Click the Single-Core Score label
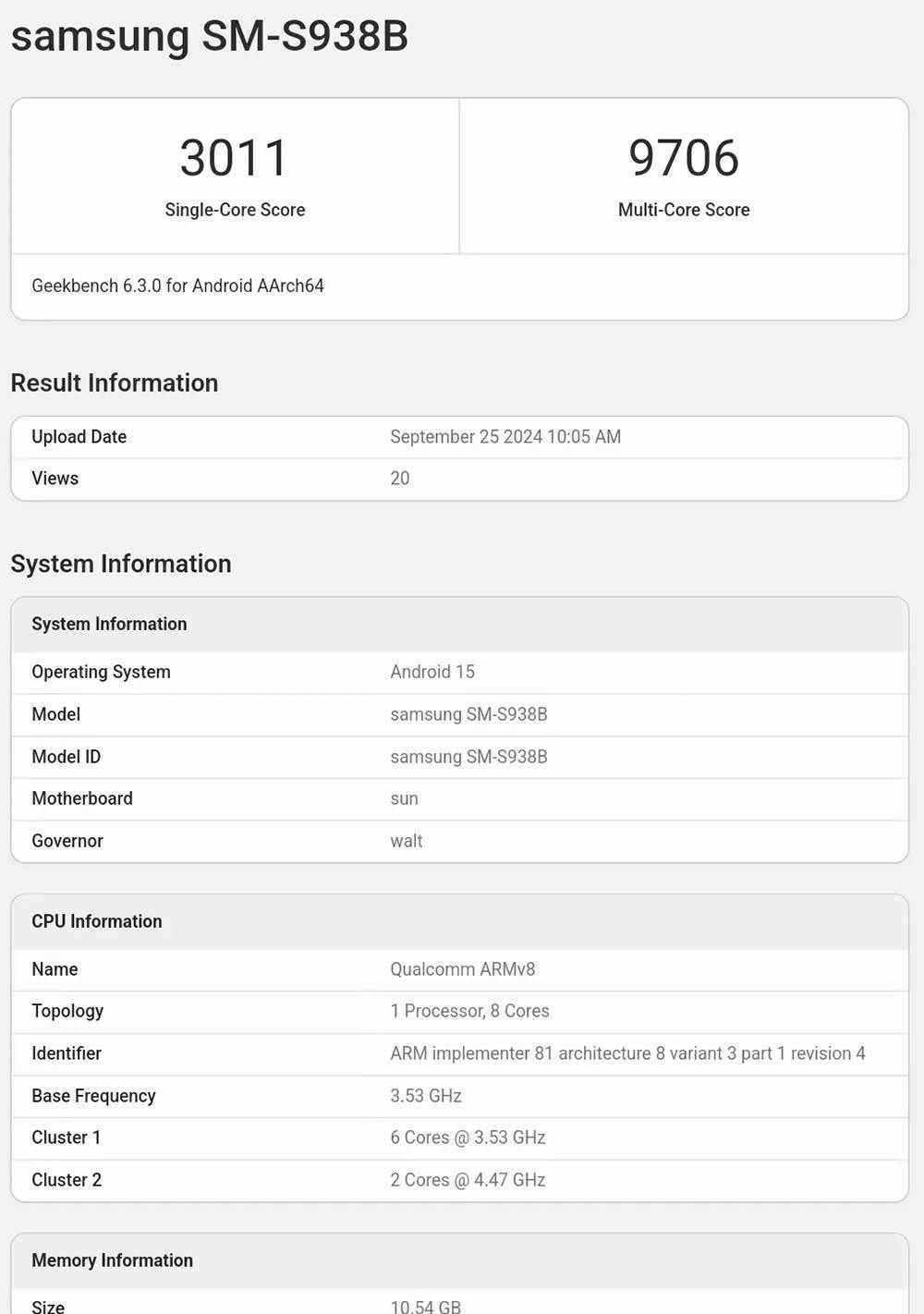 [x=235, y=210]
